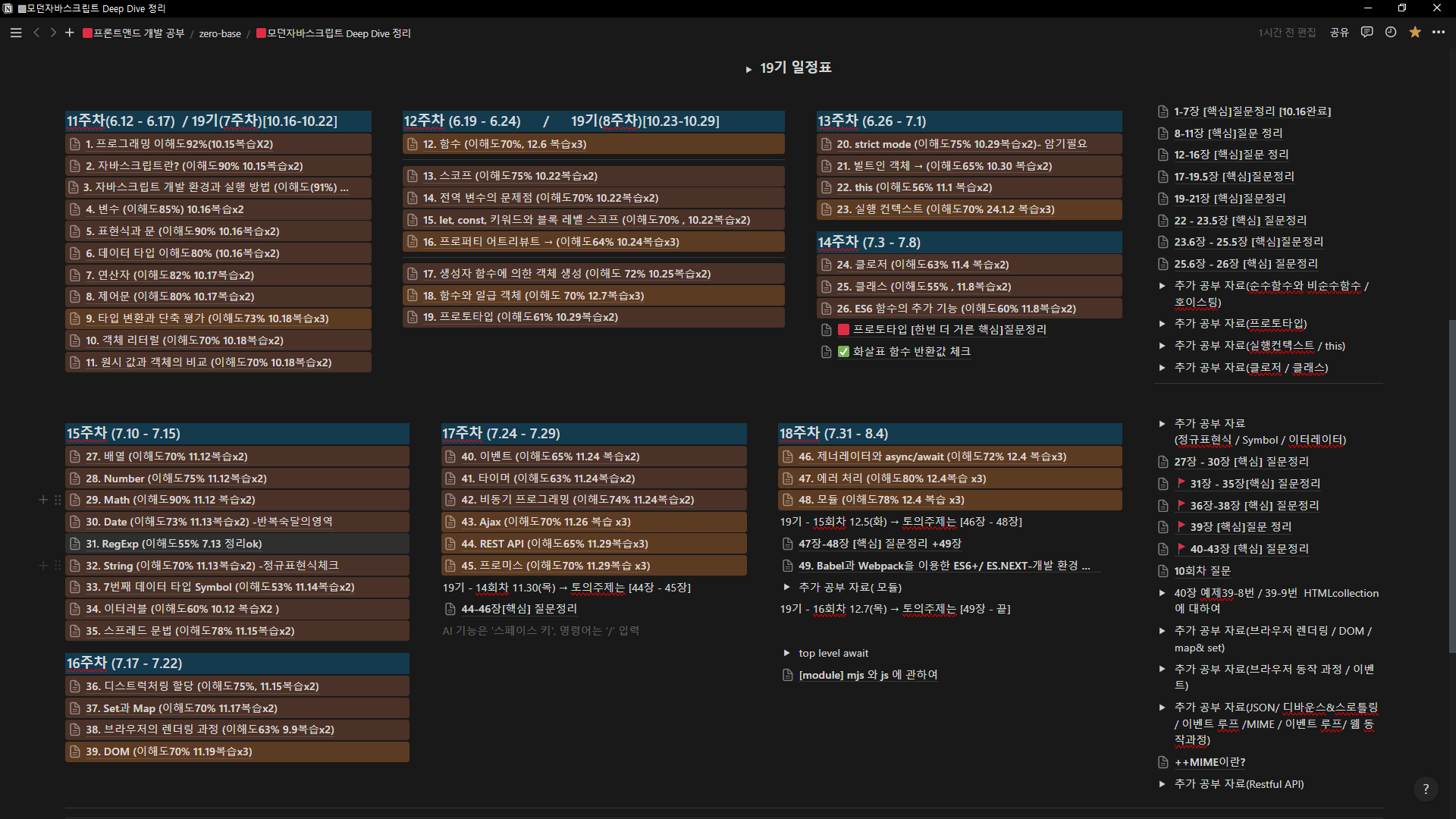1456x819 pixels.
Task: Click the page icon of '27. 배열'
Action: pos(75,457)
